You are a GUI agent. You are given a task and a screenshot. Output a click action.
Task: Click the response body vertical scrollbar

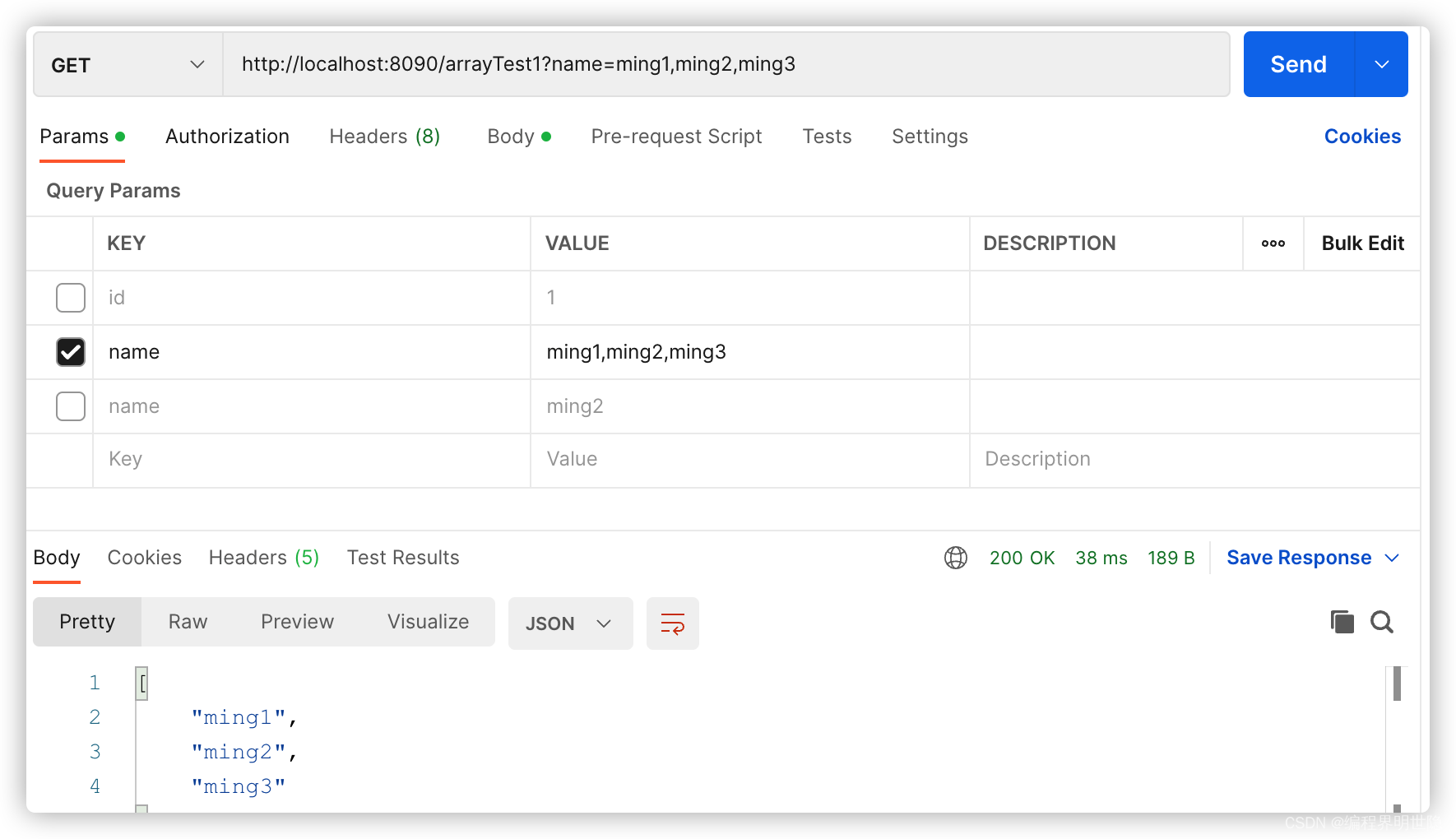point(1397,684)
